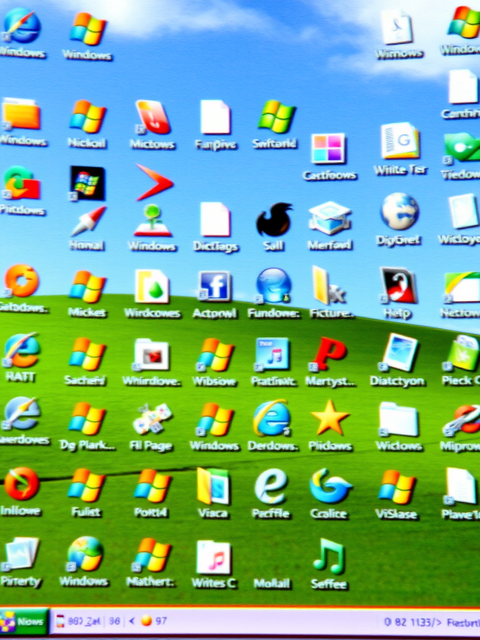Open the Viaca folder icon
Image resolution: width=480 pixels, height=640 pixels.
coord(213,486)
